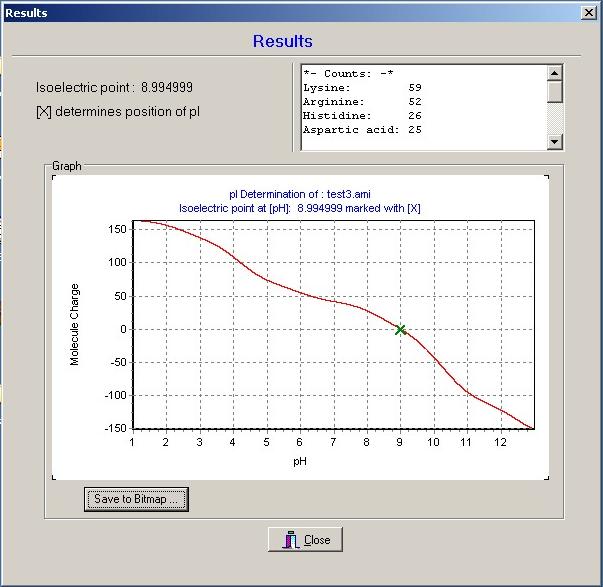Select the Histidine: 26 row

362,115
